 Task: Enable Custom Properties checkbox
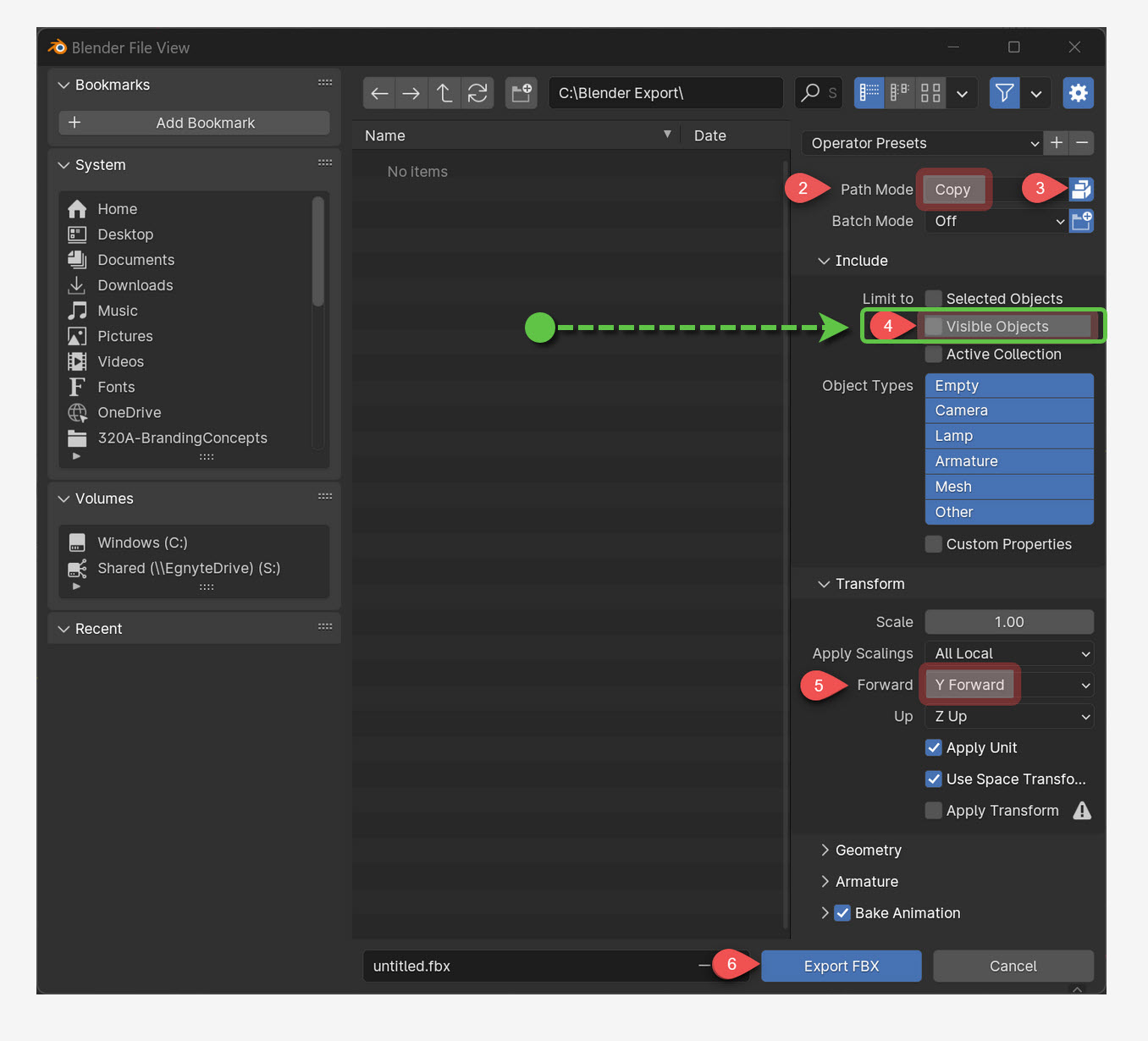[x=934, y=544]
